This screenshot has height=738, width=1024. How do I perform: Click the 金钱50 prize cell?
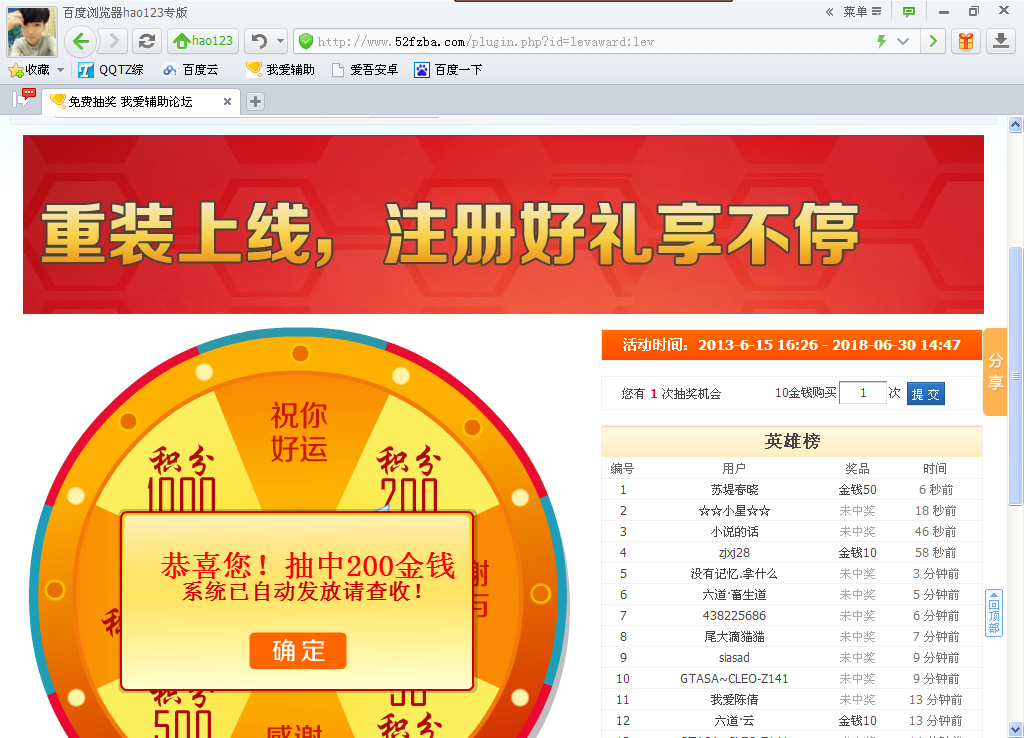click(x=857, y=490)
